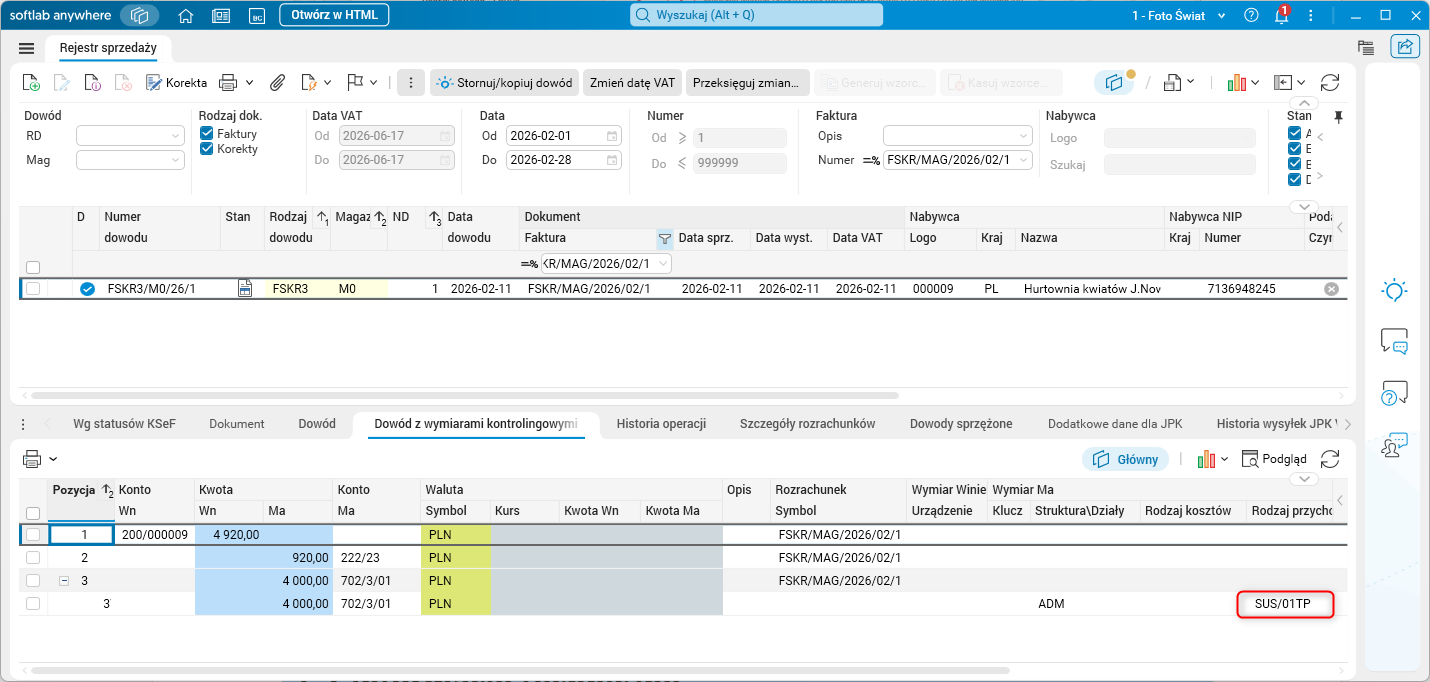Collapse position 3 tree row

pos(64,580)
